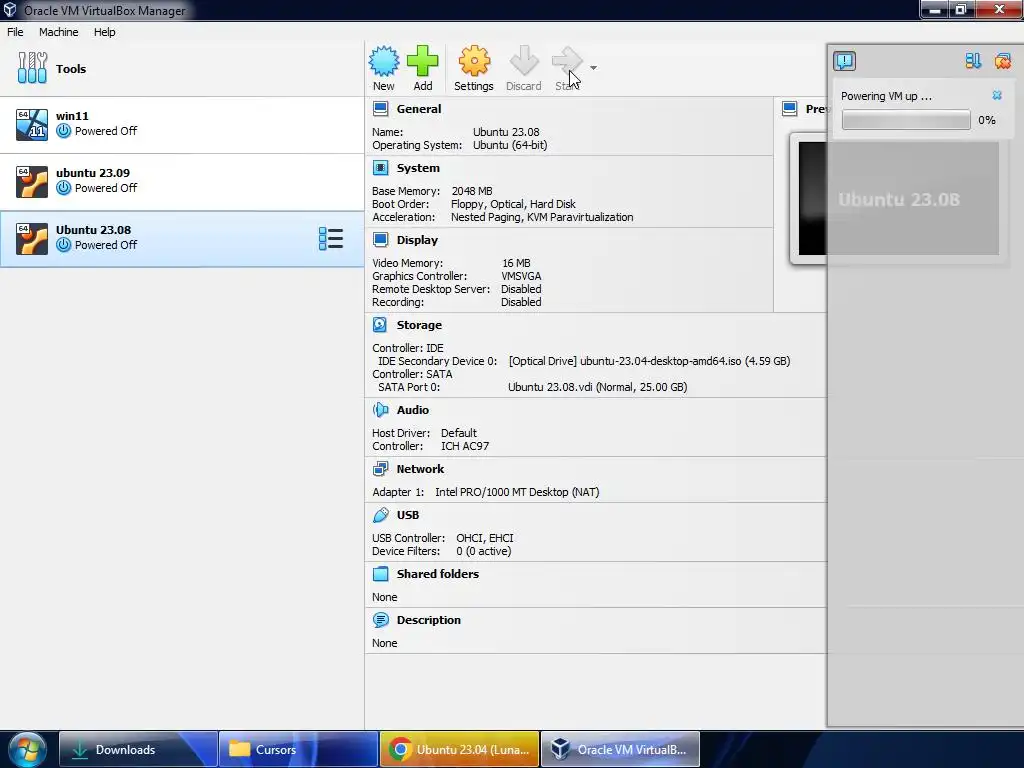Click the Discard toolbar icon

[x=524, y=61]
